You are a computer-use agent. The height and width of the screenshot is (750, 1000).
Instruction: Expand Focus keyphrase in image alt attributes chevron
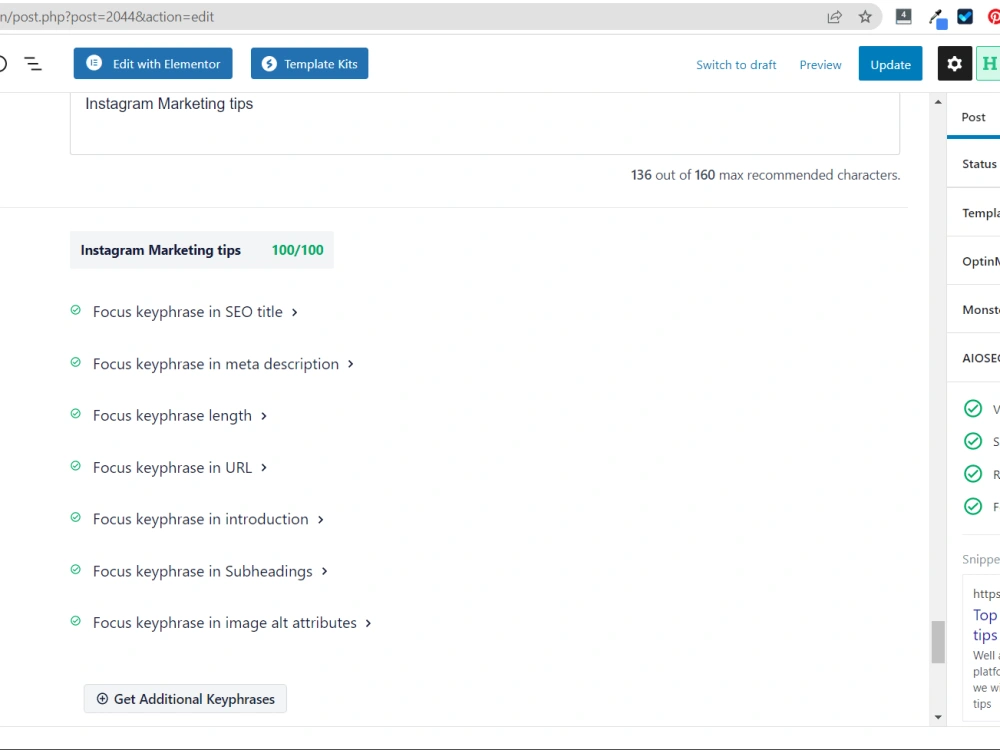tap(368, 624)
